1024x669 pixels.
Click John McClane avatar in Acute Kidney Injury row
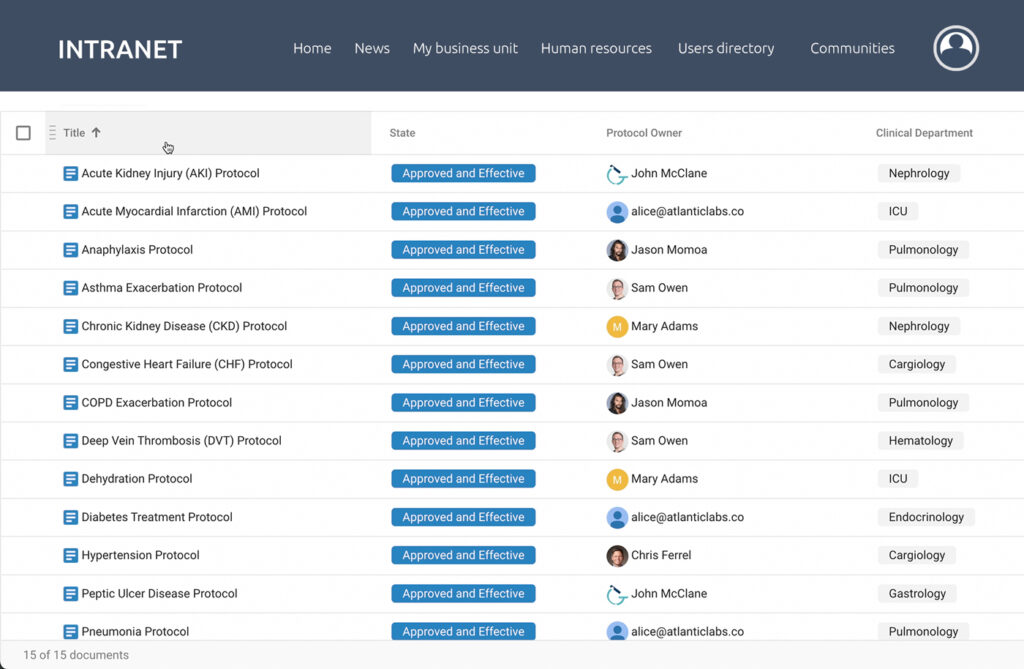(x=616, y=174)
